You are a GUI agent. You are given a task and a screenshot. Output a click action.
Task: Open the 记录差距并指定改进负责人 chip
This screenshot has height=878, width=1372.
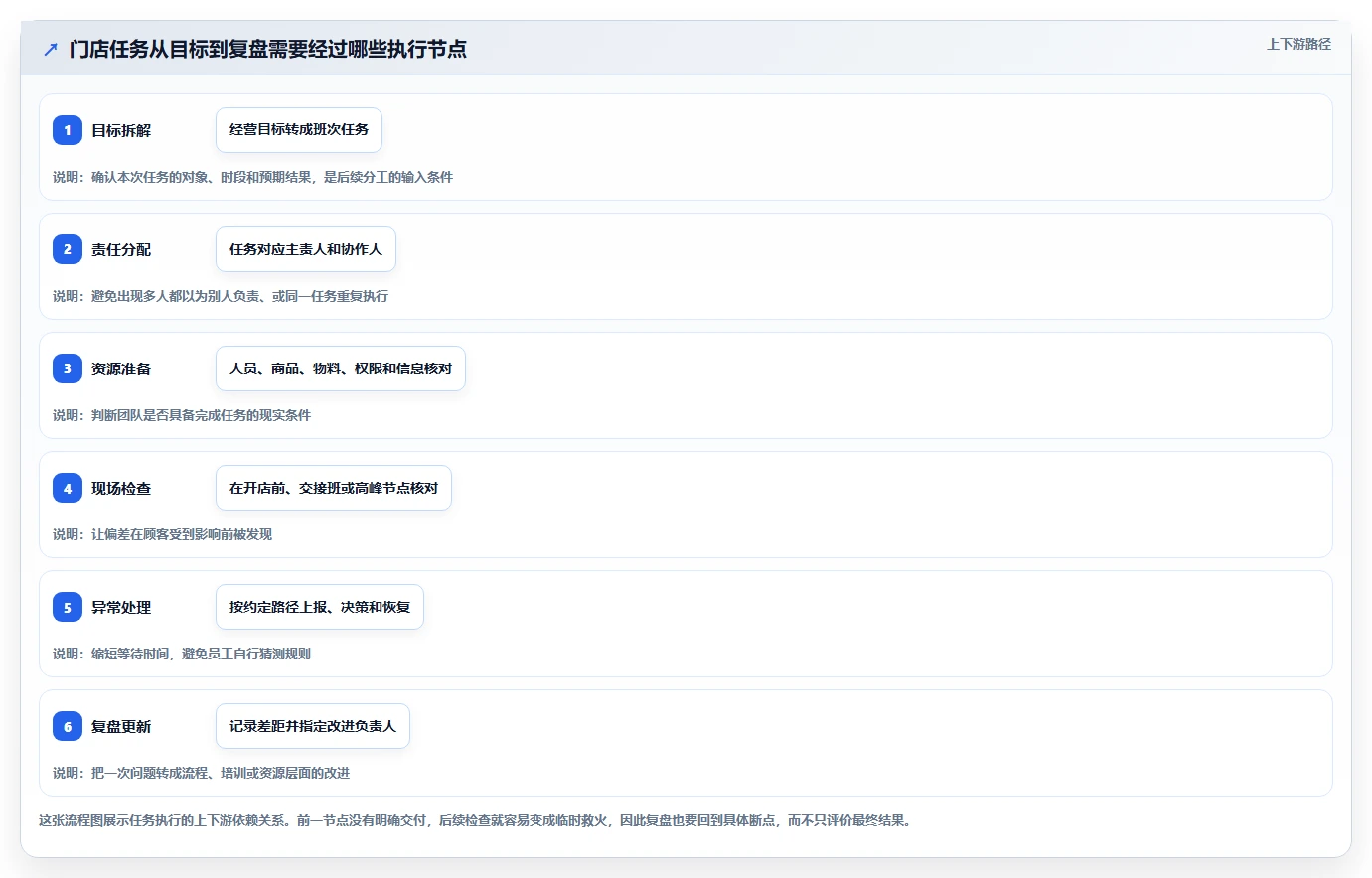coord(313,726)
